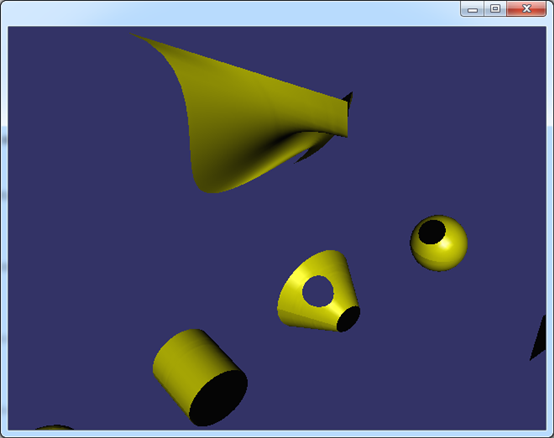
Task: Click the cylinder's black end cap
Action: [x=218, y=398]
